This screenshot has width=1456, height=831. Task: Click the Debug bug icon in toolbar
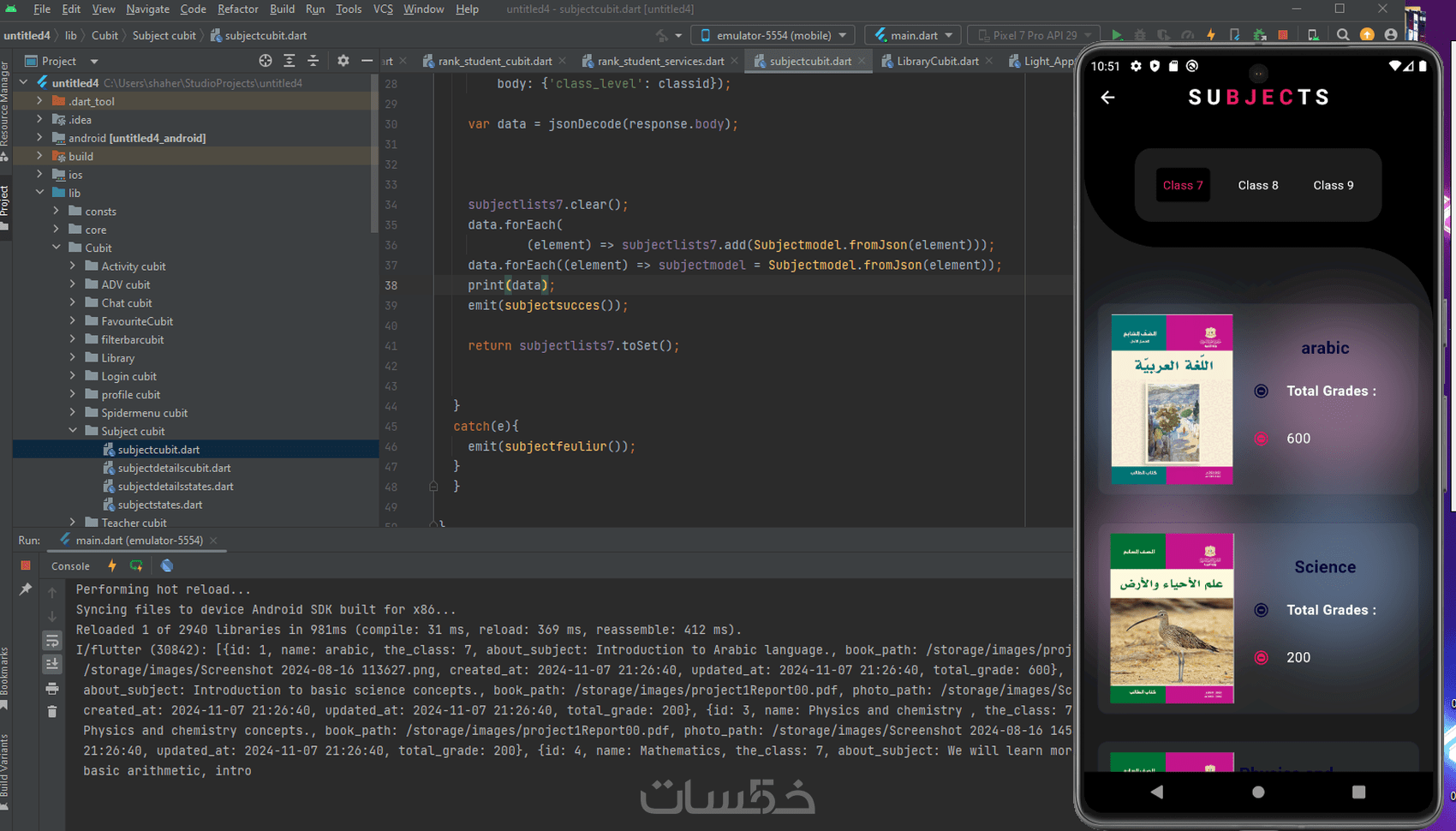pos(1140,35)
